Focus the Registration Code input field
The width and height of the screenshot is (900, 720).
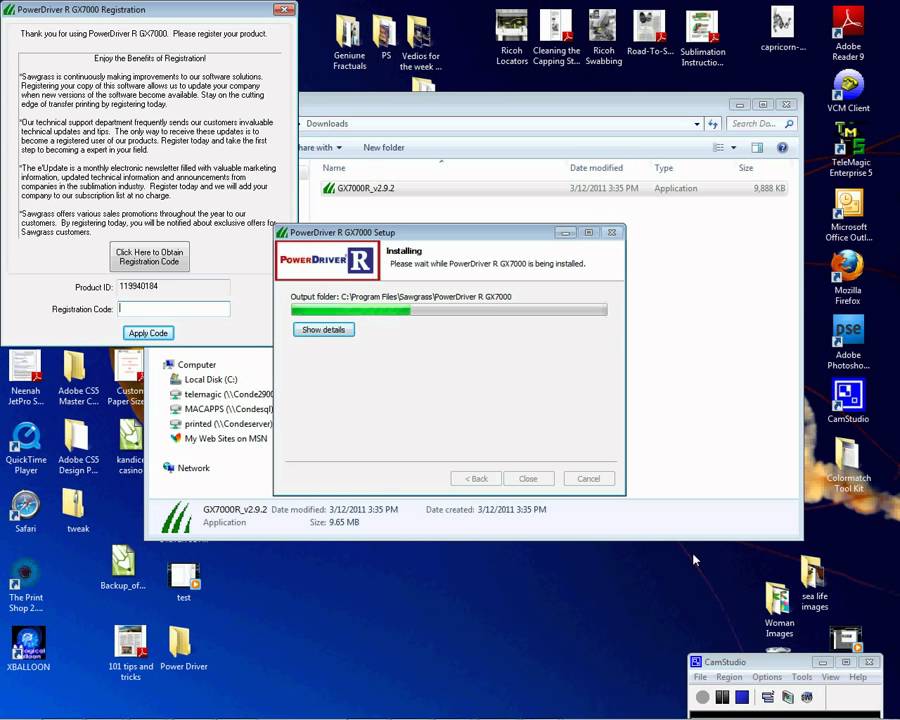click(174, 309)
